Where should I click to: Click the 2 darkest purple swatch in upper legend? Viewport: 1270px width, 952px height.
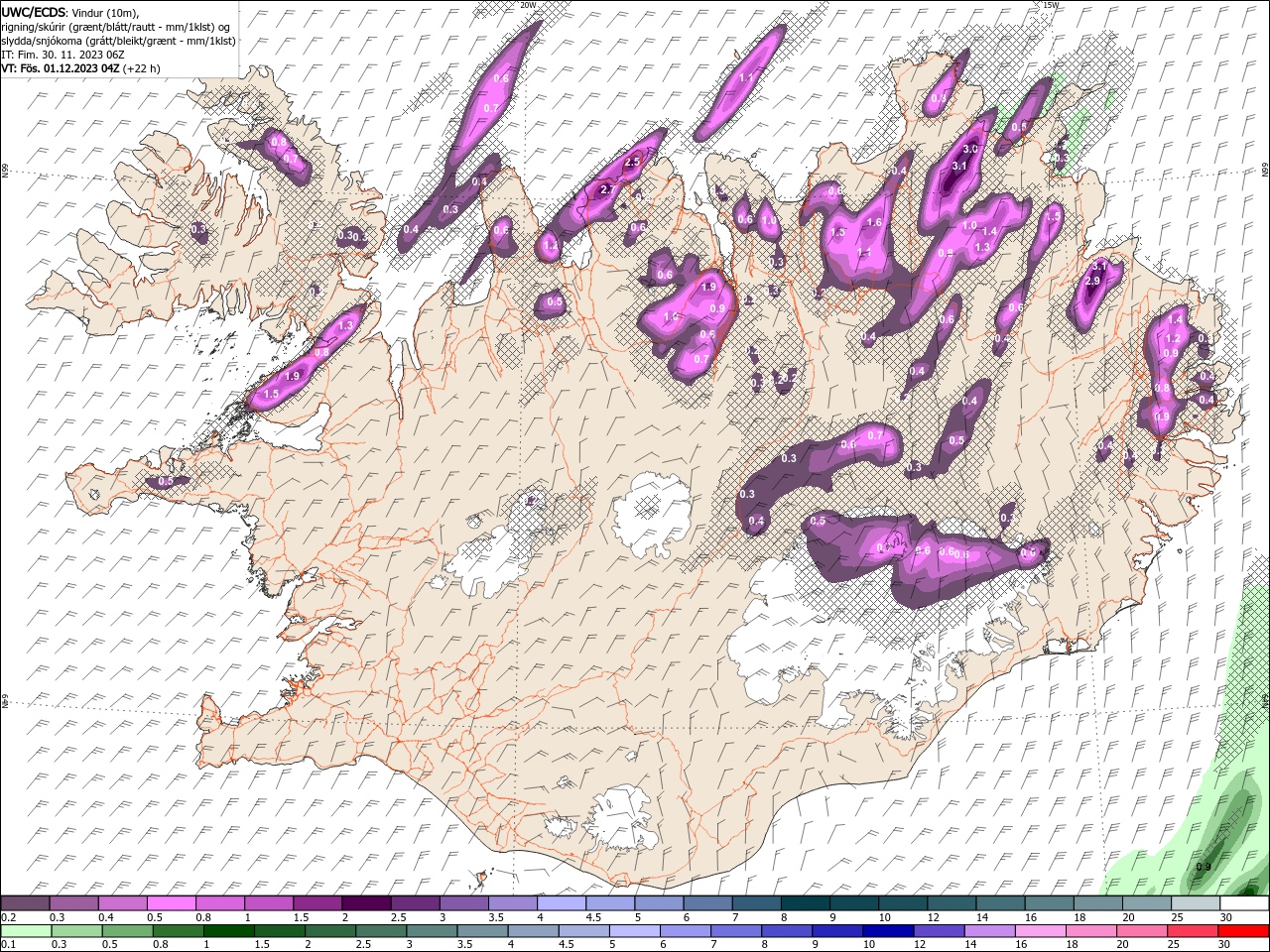point(365,903)
